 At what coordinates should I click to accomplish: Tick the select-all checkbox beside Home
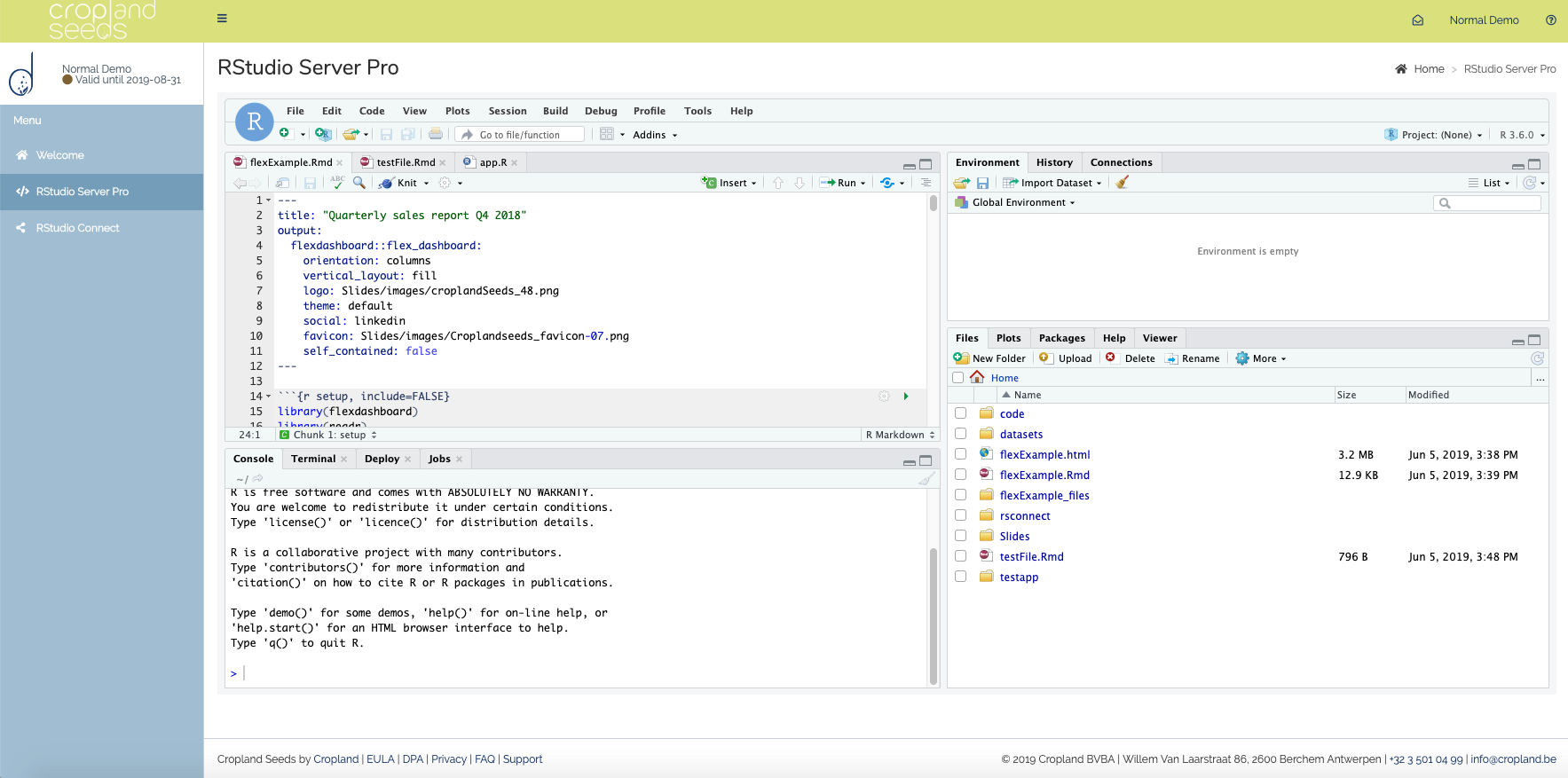(x=957, y=378)
